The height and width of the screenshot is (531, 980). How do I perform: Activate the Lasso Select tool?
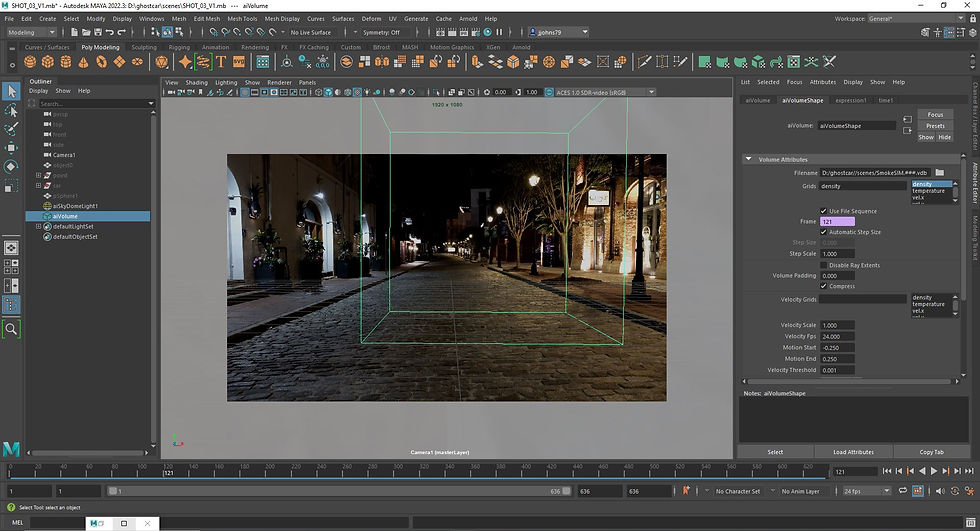tap(11, 111)
